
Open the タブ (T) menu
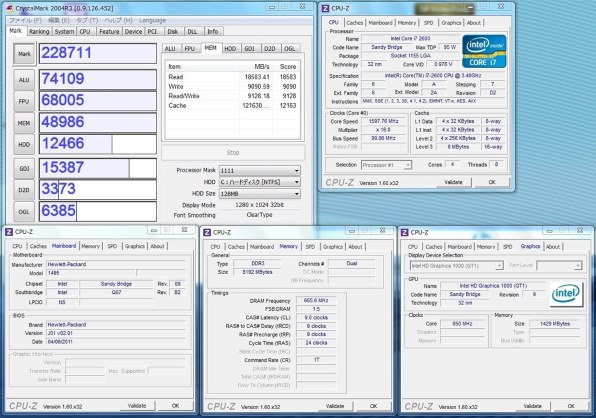[x=87, y=20]
